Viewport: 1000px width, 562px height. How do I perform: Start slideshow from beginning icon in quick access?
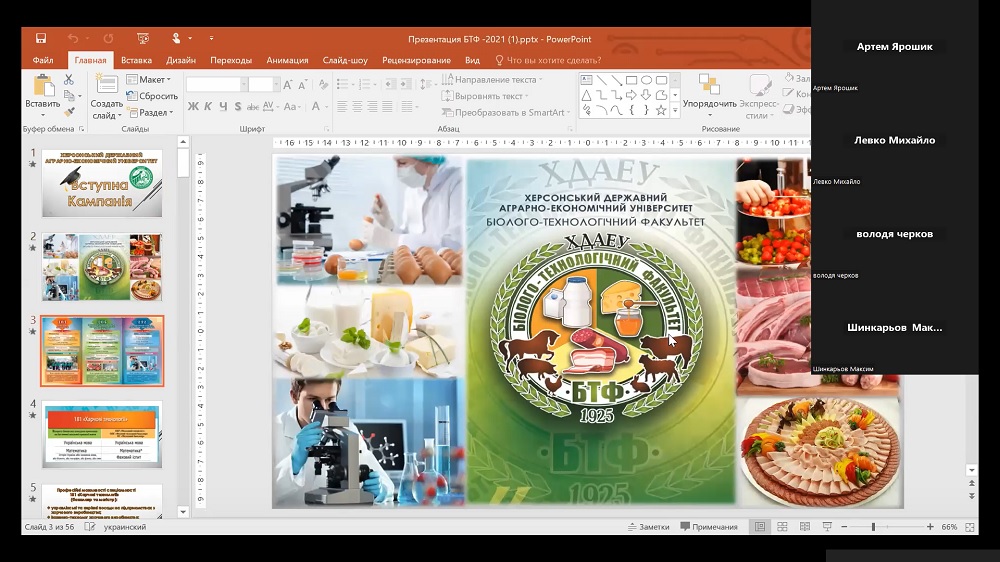click(143, 38)
